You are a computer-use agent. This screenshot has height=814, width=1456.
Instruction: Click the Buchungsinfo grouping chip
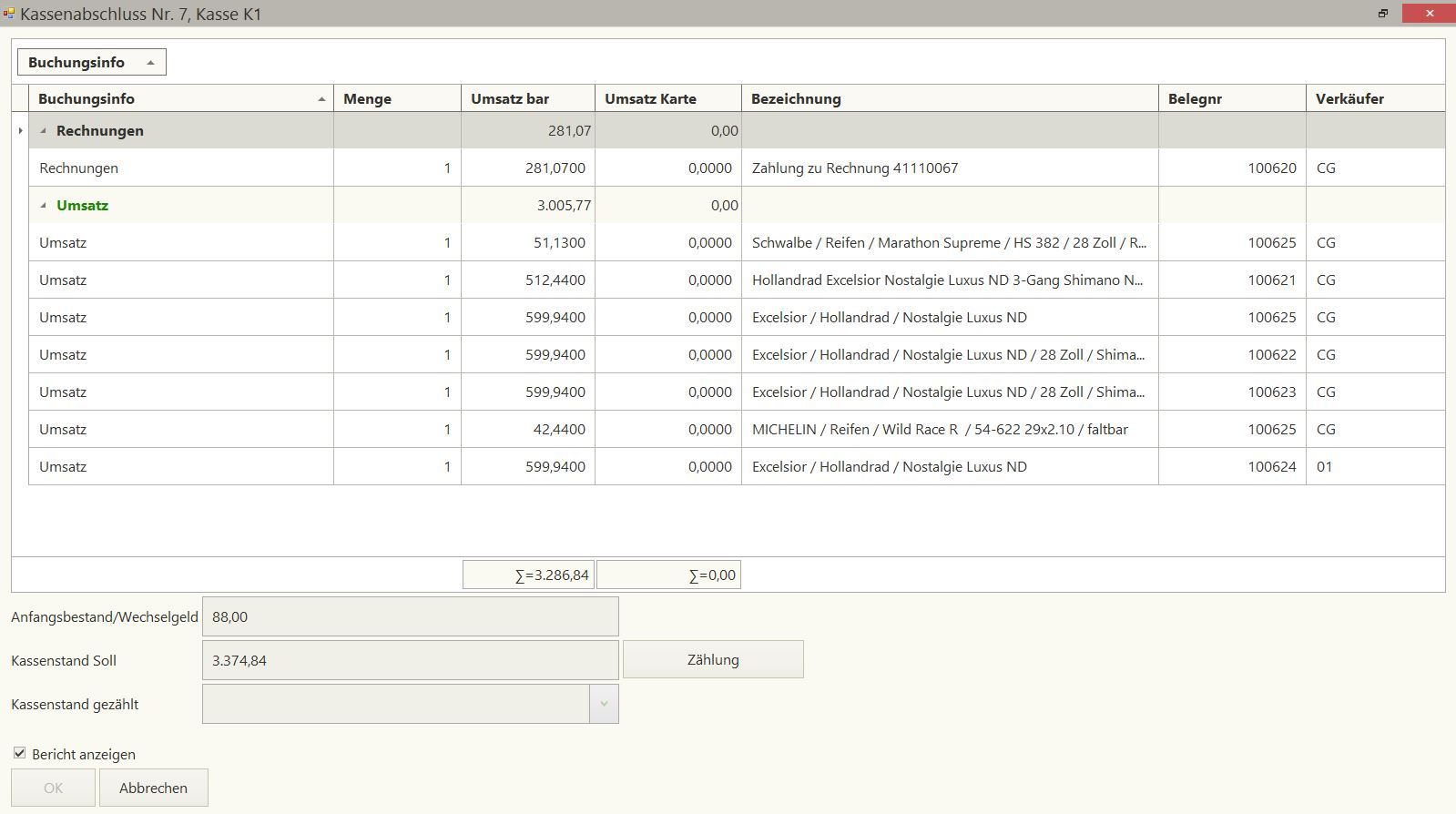[x=91, y=63]
